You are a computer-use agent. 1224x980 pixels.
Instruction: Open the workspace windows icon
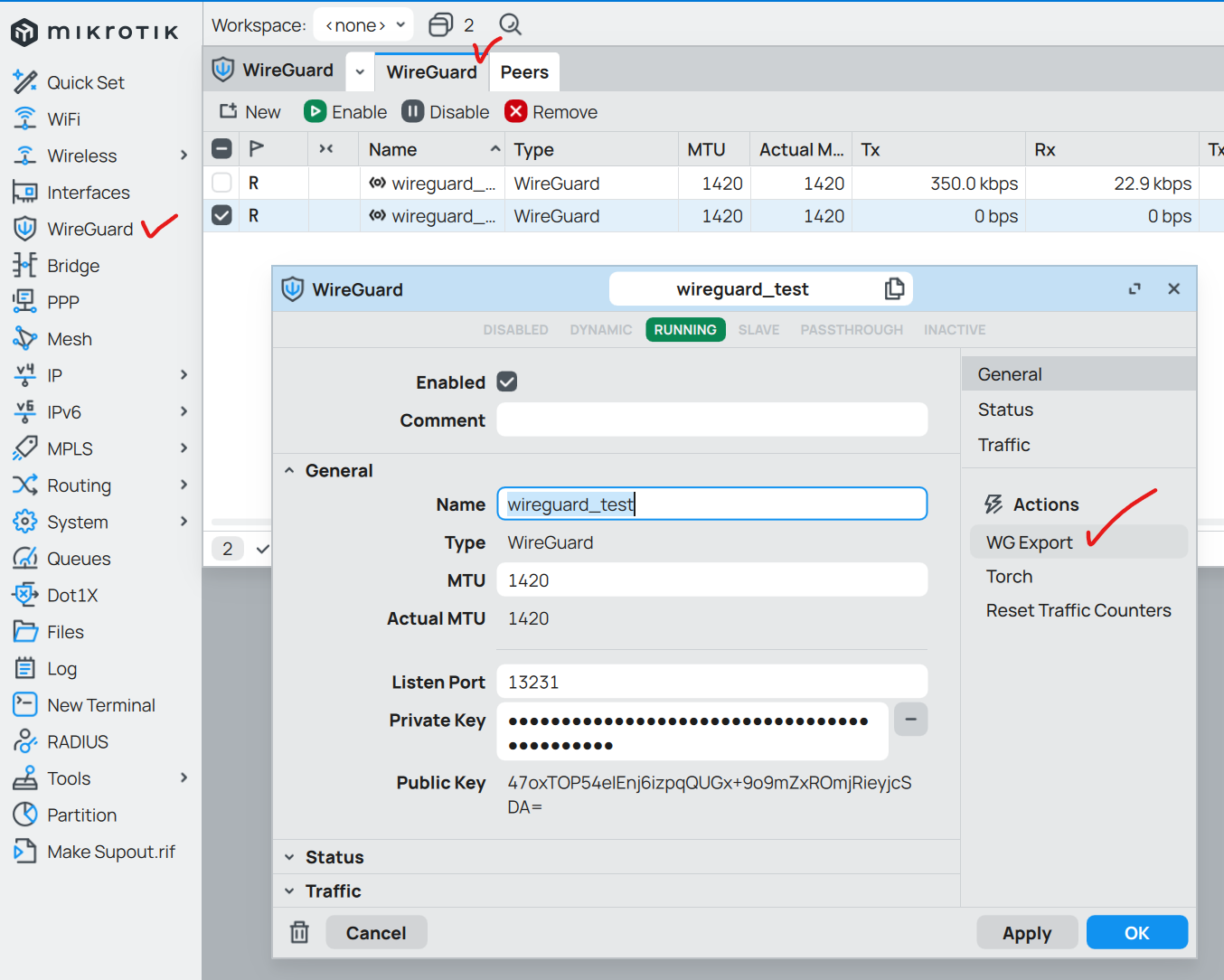click(x=440, y=24)
